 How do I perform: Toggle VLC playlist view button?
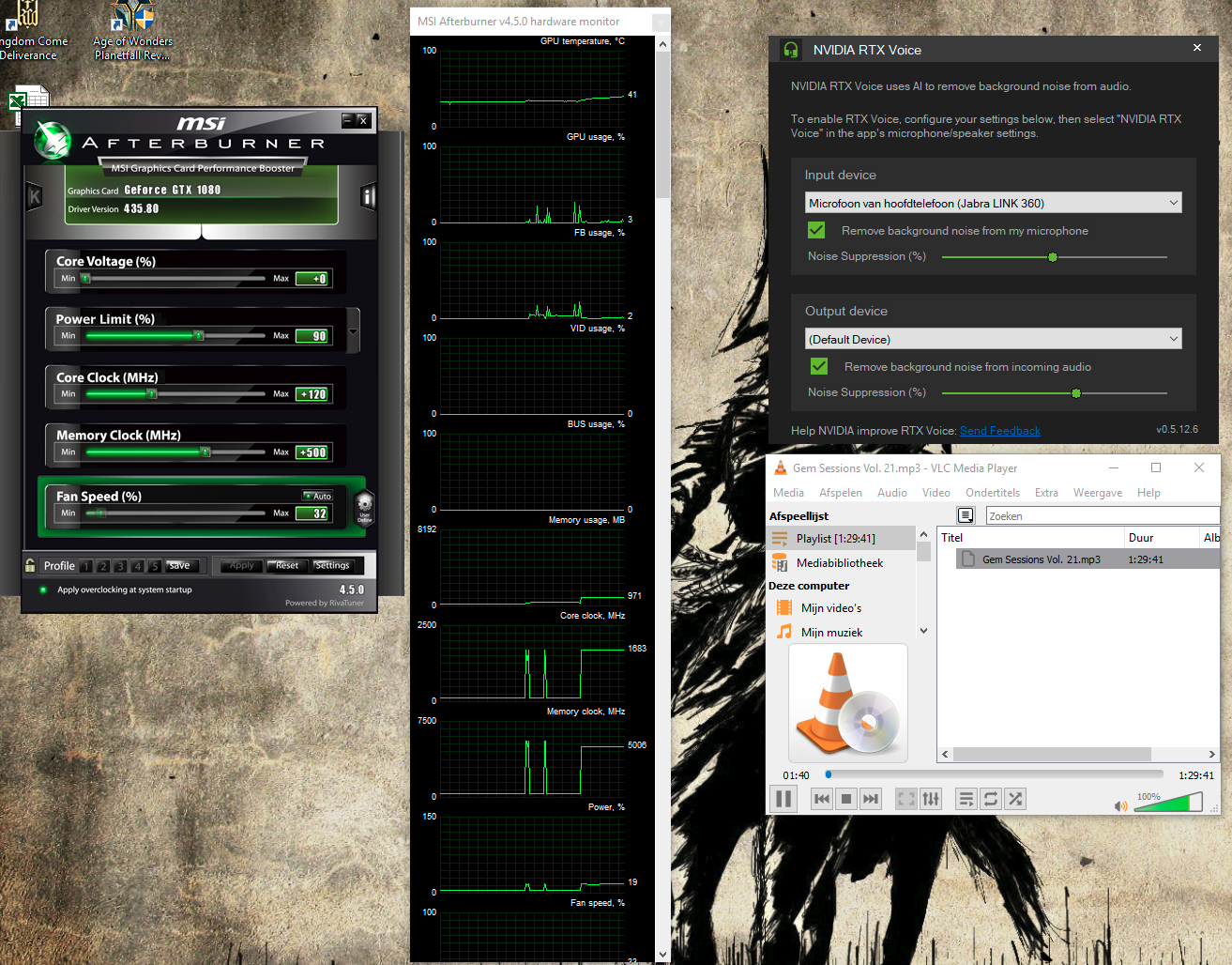[x=966, y=799]
